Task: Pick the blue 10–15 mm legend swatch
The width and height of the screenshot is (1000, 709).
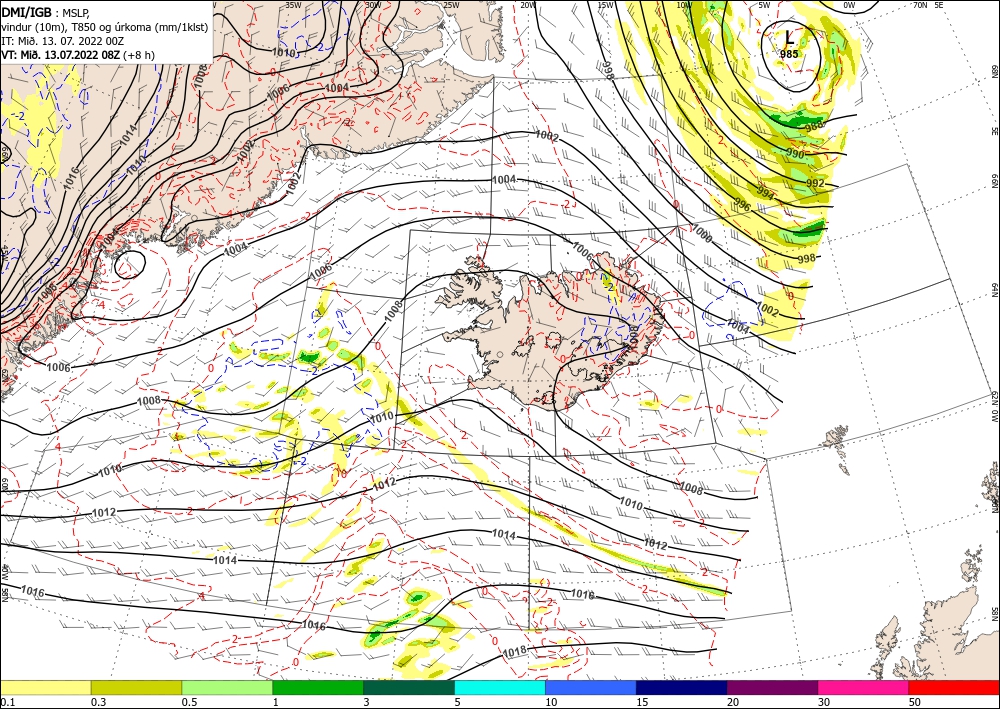Action: click(x=591, y=687)
